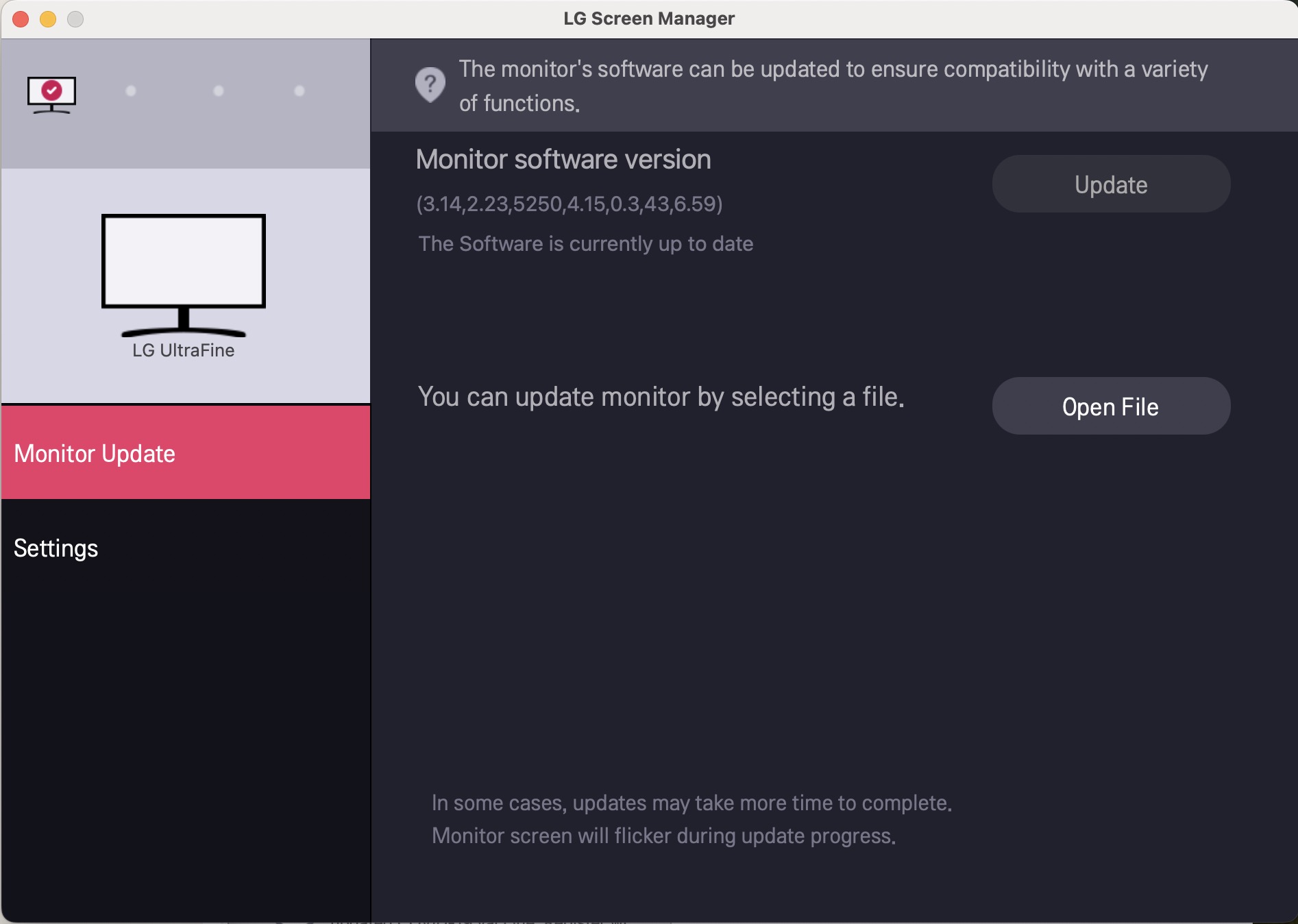Click the 'LG UltraFine' label
This screenshot has width=1298, height=924.
tap(184, 350)
